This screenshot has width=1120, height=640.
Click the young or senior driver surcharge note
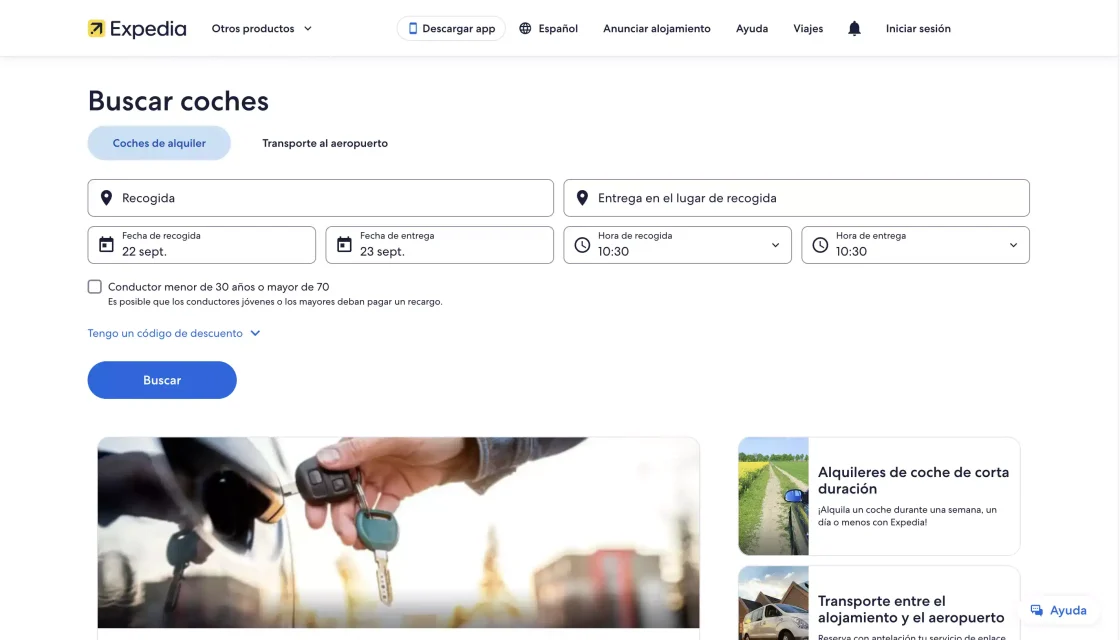(275, 302)
